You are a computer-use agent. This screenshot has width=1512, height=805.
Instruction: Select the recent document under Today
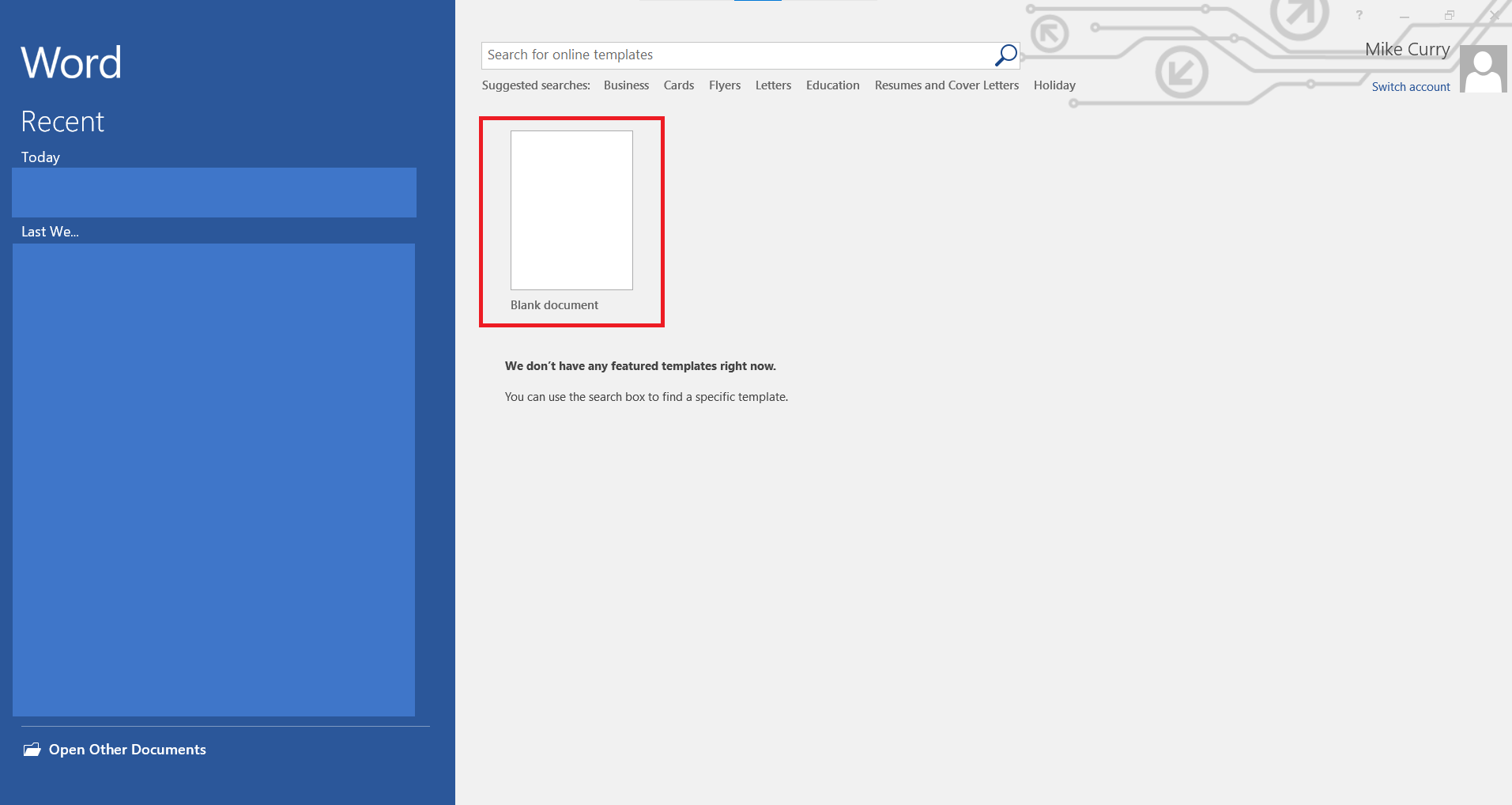click(x=214, y=192)
